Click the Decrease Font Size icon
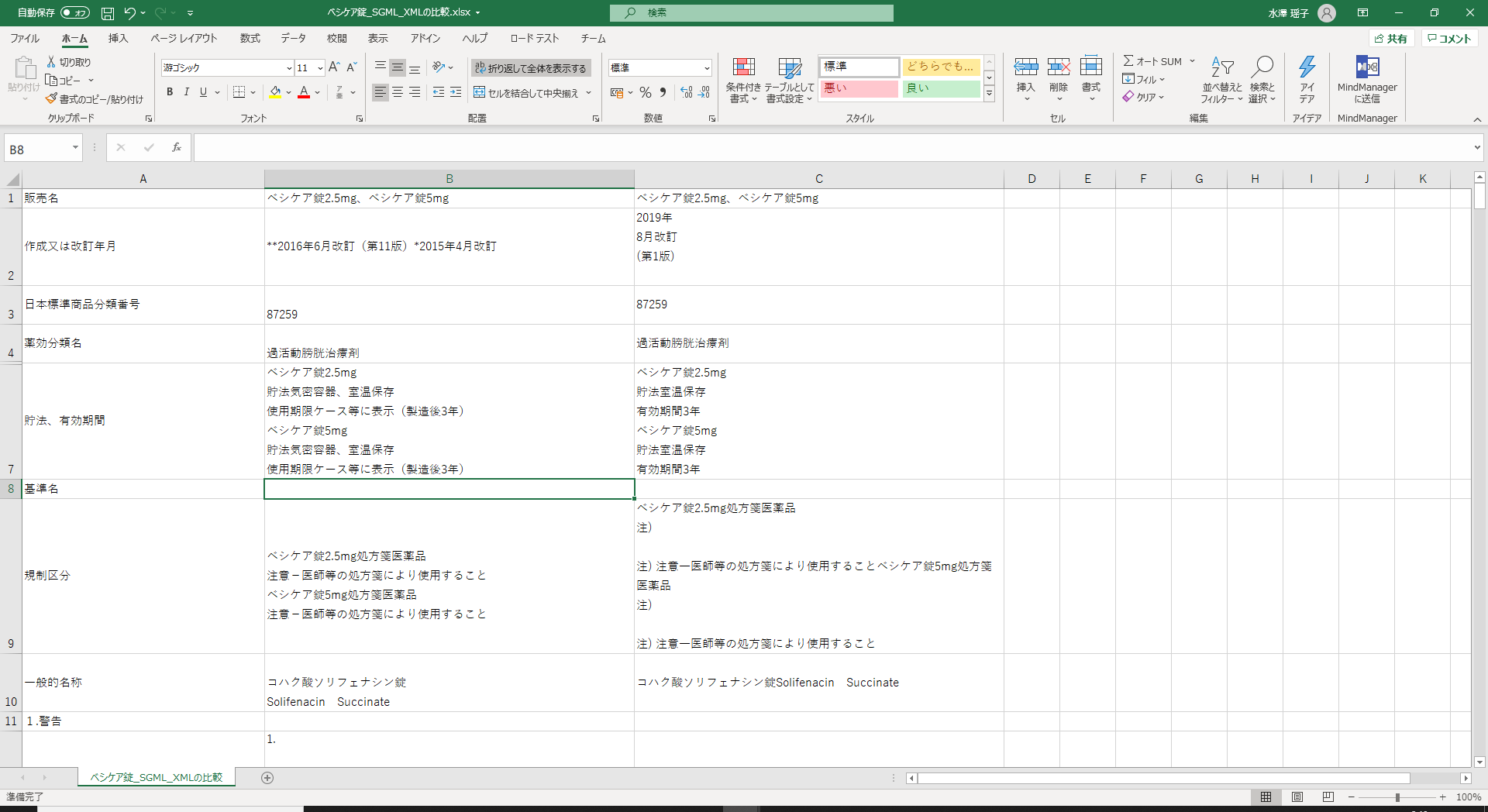The width and height of the screenshot is (1488, 812). click(x=351, y=67)
